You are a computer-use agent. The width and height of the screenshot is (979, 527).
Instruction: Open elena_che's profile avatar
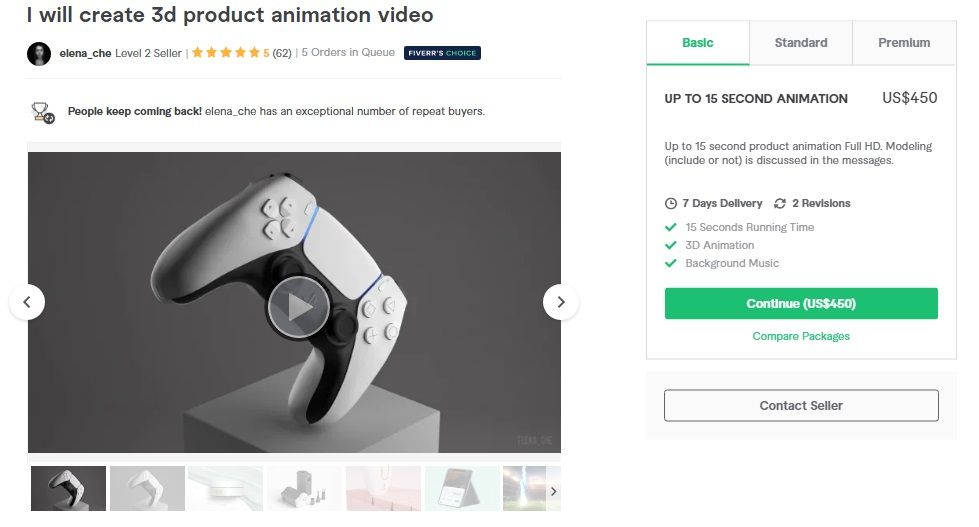click(39, 54)
